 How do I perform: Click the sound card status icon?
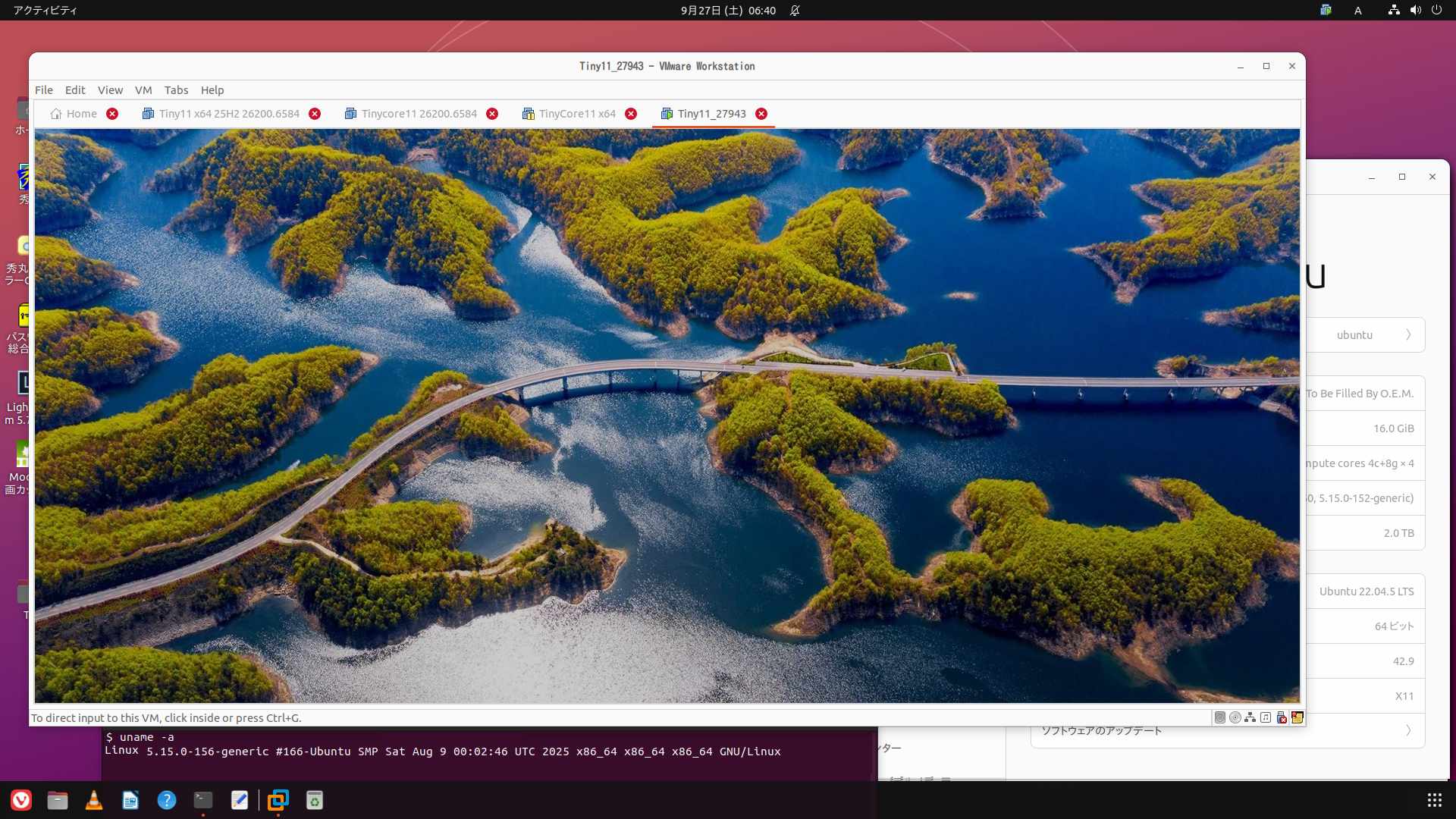tap(1266, 717)
